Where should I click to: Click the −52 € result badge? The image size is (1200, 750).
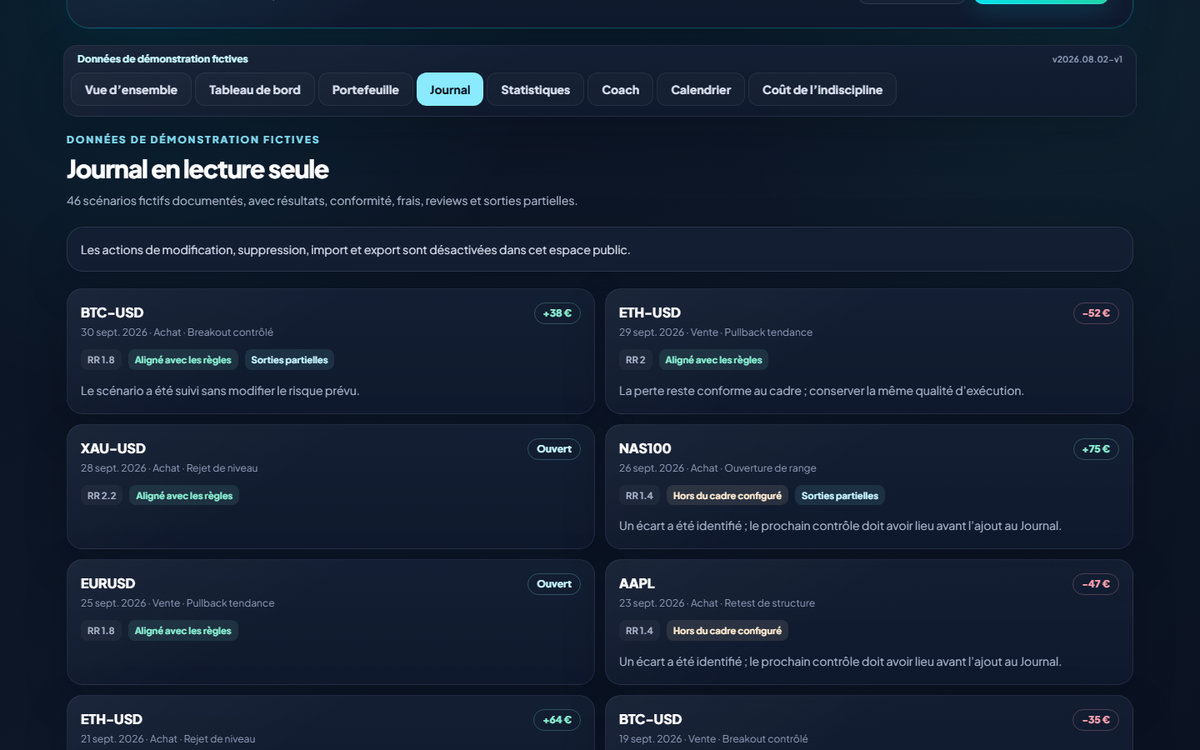coord(1096,313)
